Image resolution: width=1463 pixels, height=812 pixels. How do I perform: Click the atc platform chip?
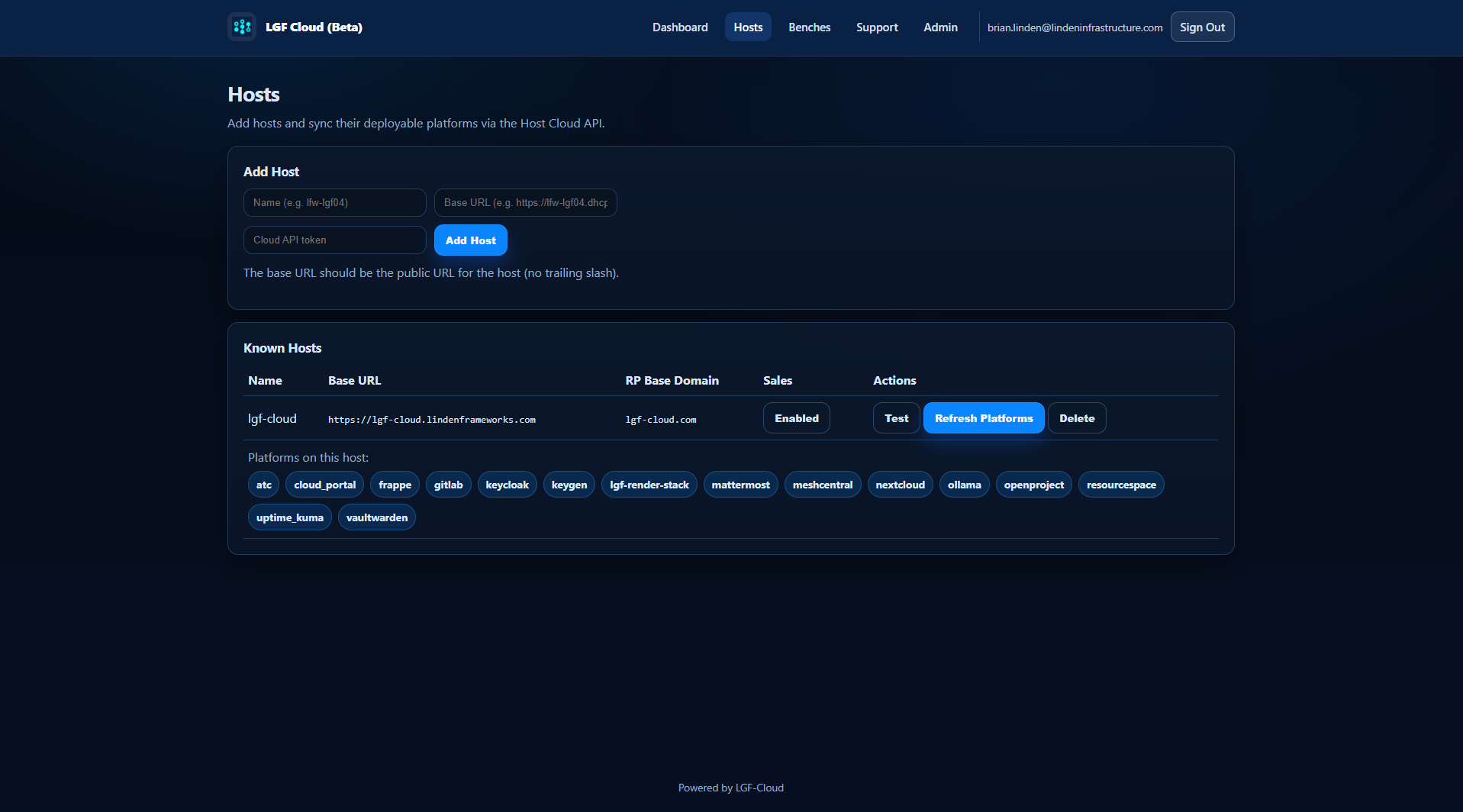coord(263,485)
